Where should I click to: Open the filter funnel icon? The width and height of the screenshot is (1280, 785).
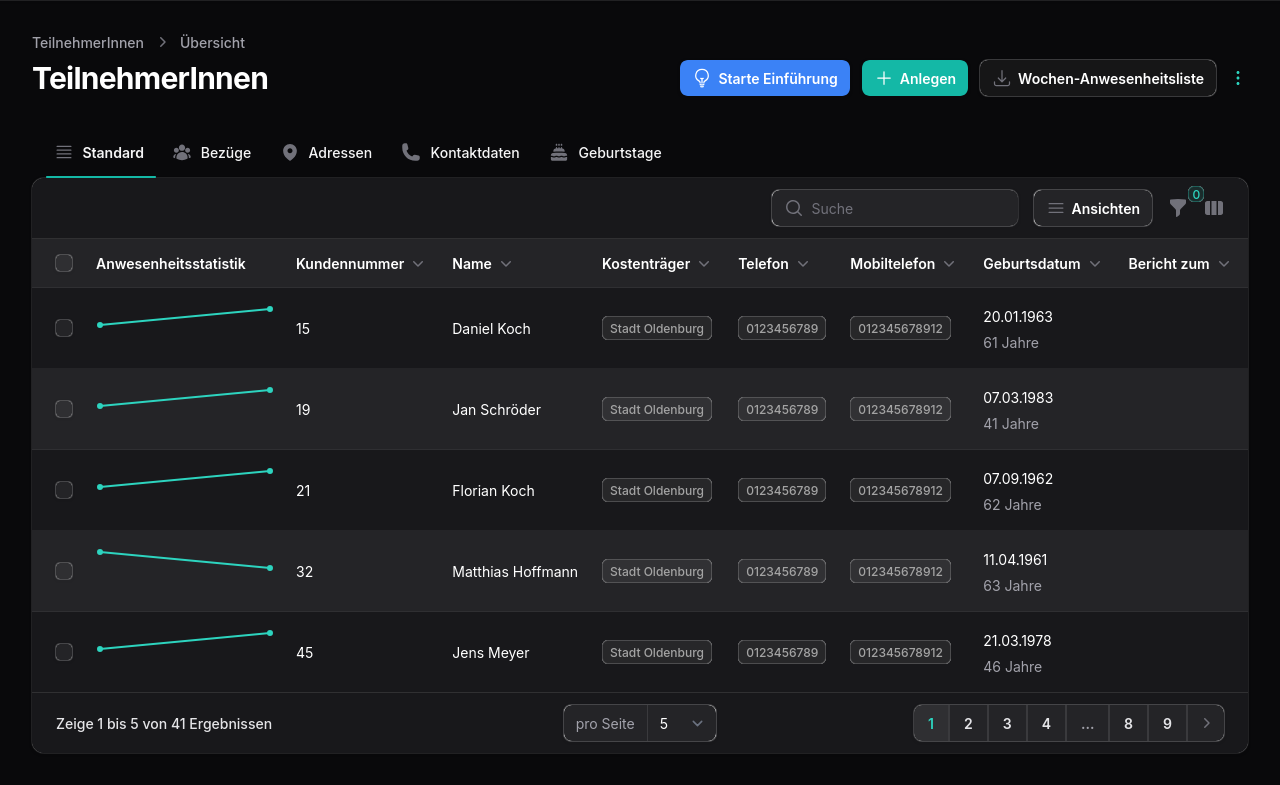tap(1178, 208)
